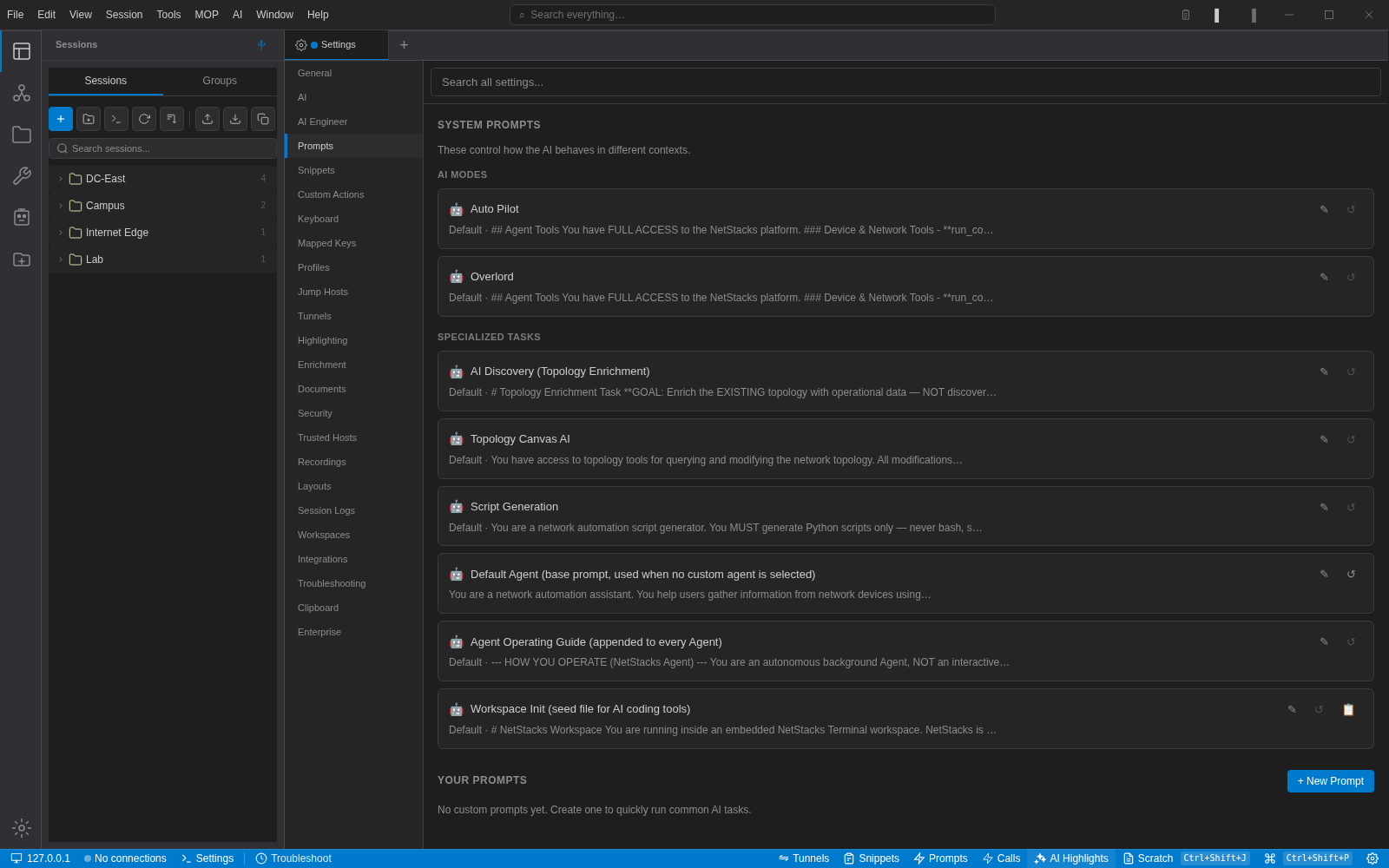The image size is (1389, 868).
Task: Click the New Prompt button
Action: [x=1331, y=781]
